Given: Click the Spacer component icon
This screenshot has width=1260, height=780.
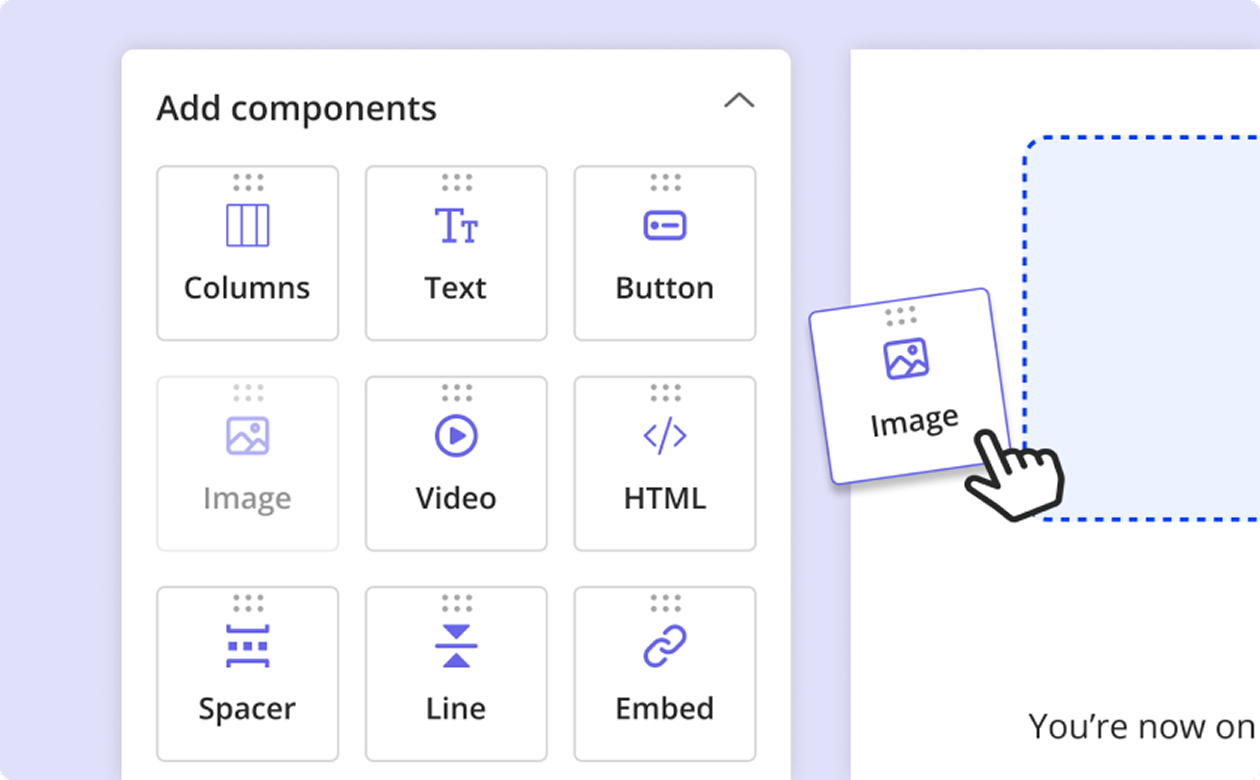Looking at the screenshot, I should [247, 646].
